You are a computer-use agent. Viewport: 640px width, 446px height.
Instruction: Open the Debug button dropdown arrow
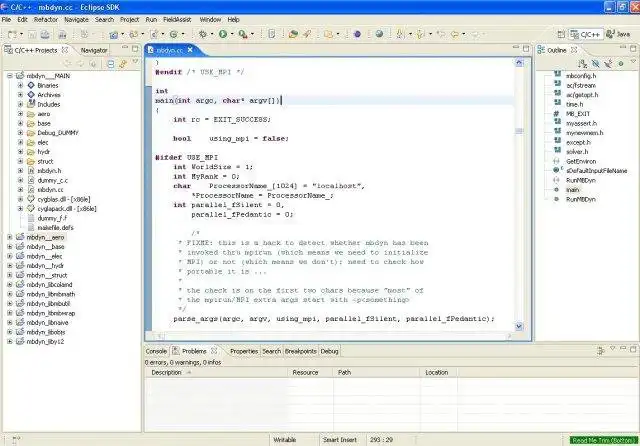tap(212, 35)
